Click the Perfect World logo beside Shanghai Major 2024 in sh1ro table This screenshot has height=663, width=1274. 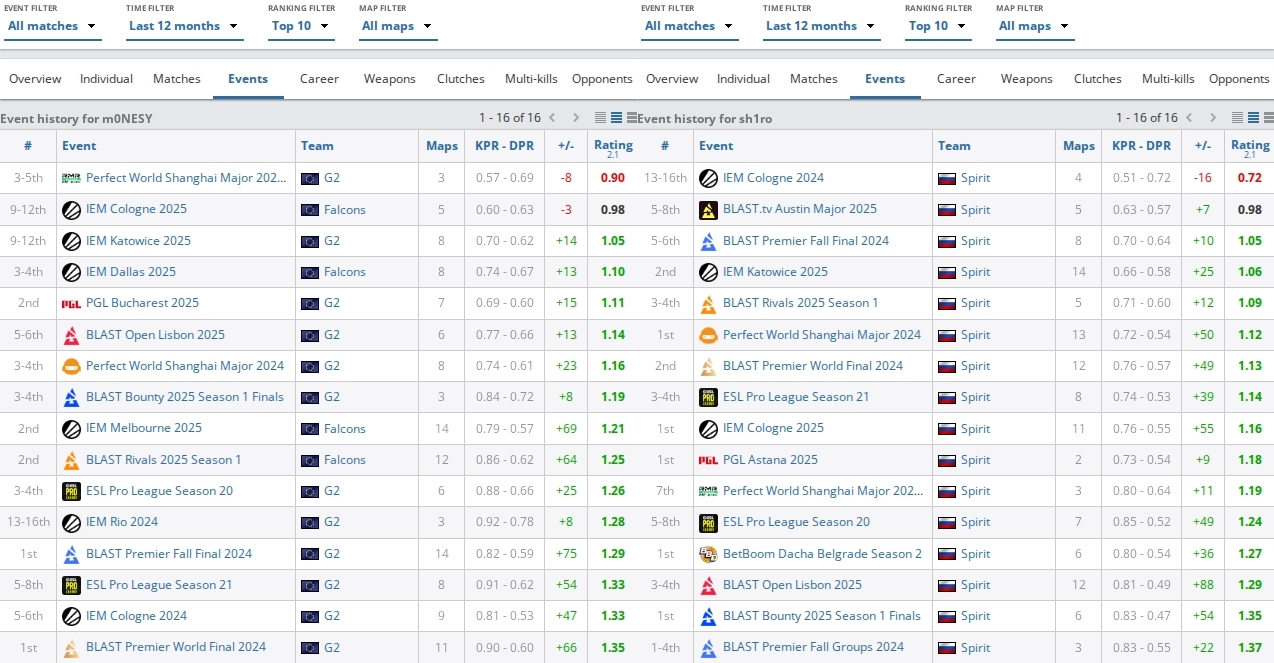(x=708, y=335)
